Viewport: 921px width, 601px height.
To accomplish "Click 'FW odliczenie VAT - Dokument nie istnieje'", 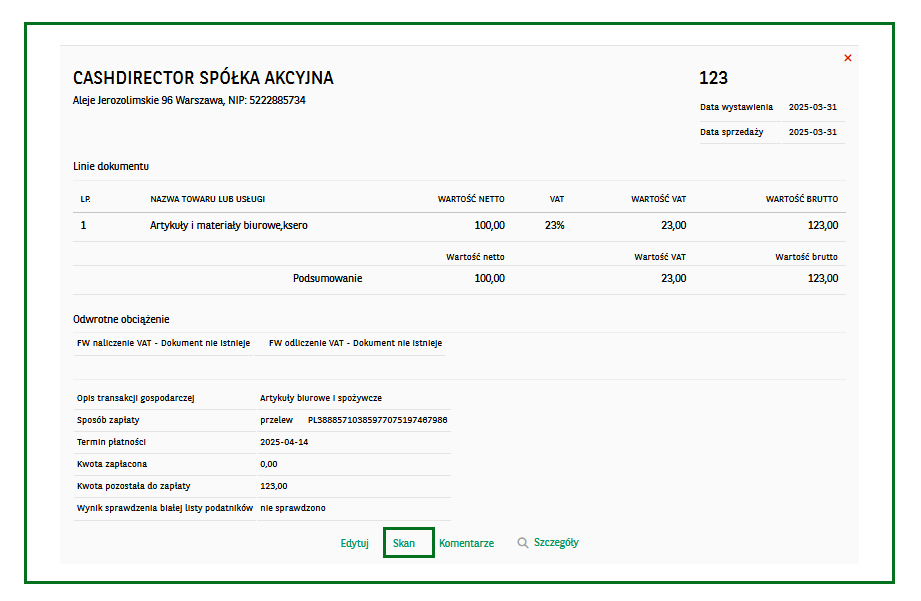I will (x=355, y=343).
